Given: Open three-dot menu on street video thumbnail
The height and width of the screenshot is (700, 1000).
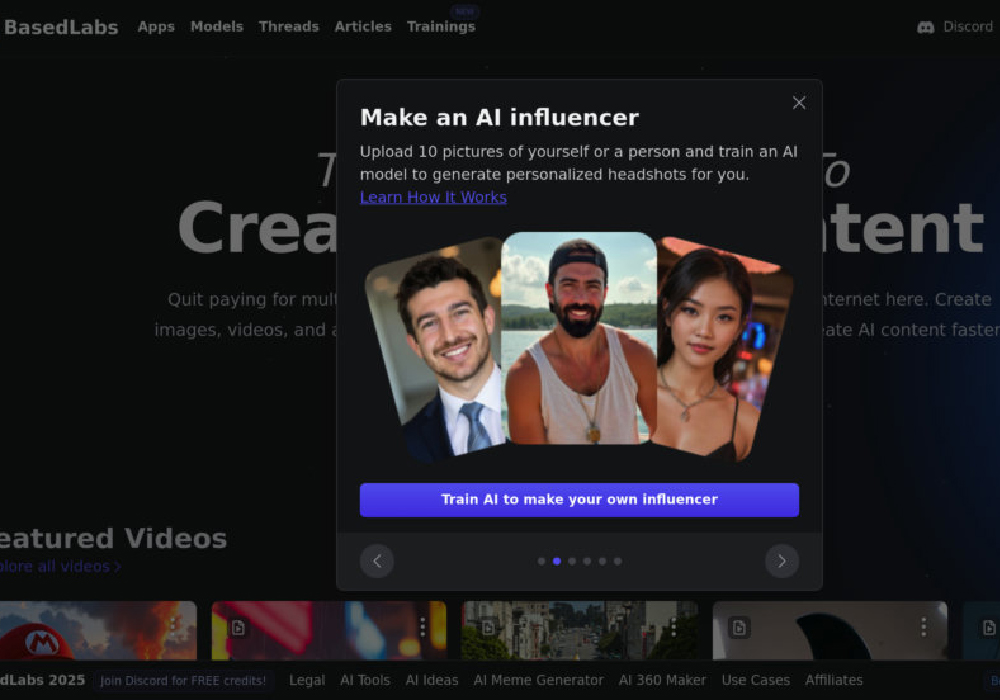Looking at the screenshot, I should pyautogui.click(x=673, y=627).
